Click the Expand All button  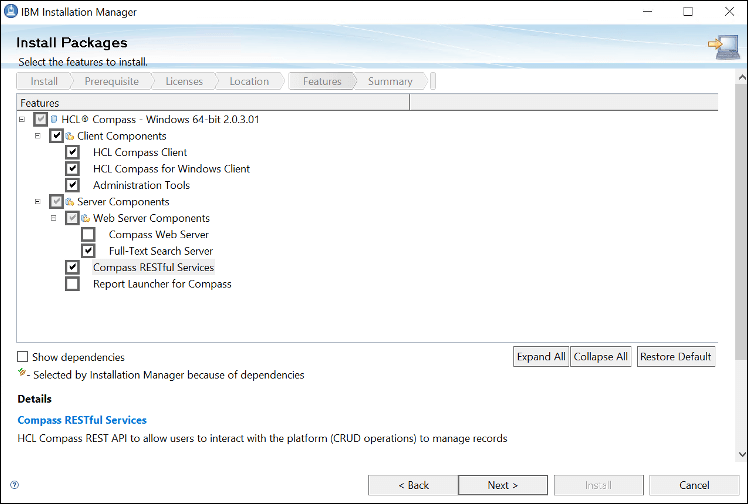(x=541, y=357)
